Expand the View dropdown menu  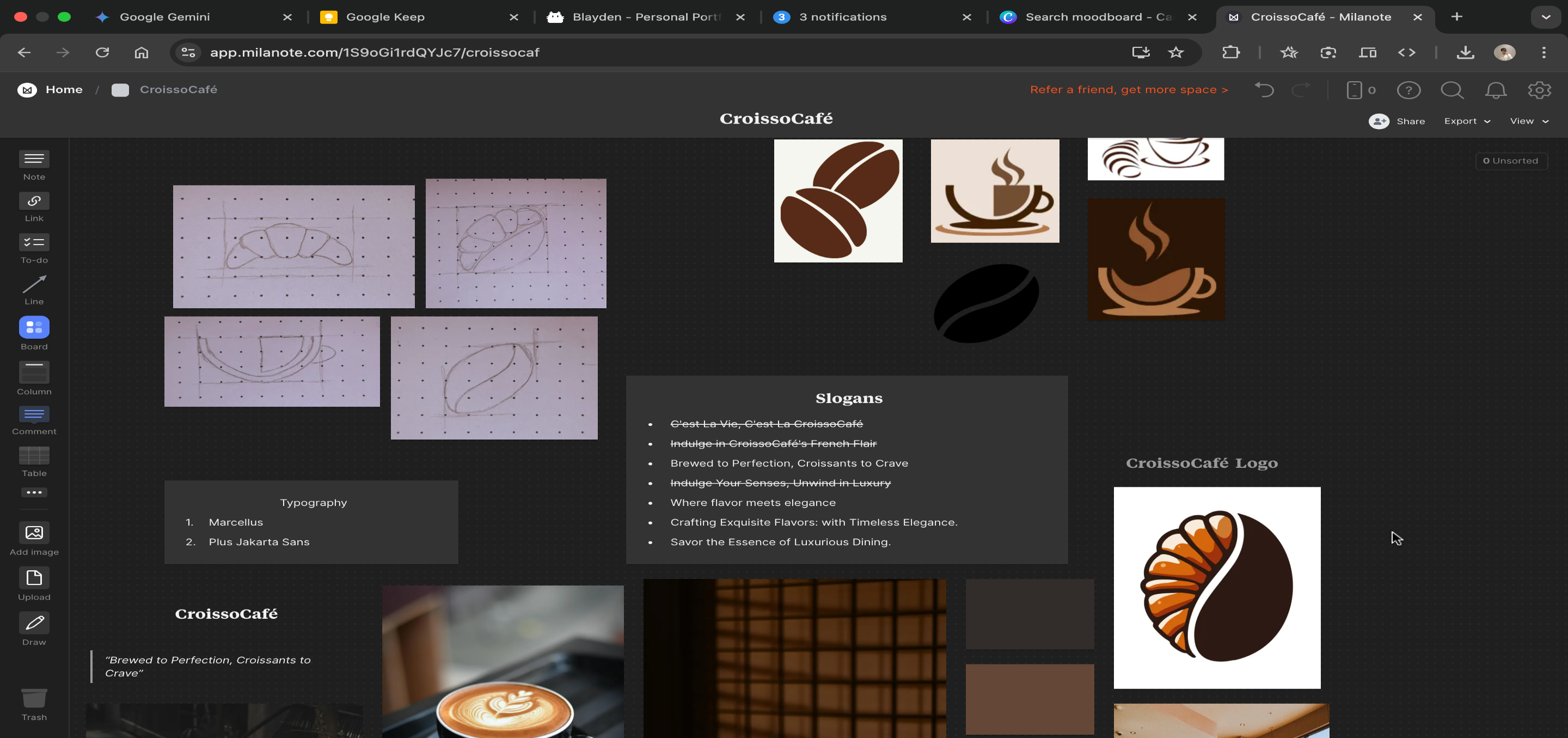click(x=1528, y=121)
